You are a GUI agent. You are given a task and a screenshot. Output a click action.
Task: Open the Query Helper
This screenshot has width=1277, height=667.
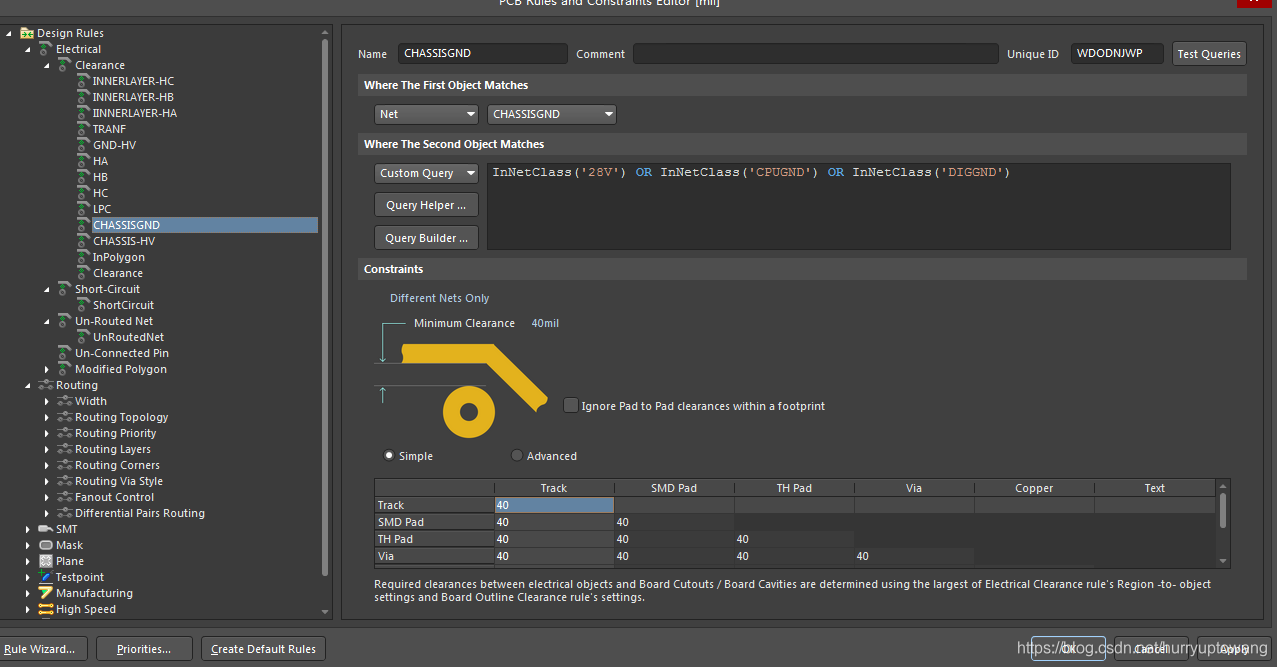click(x=426, y=205)
